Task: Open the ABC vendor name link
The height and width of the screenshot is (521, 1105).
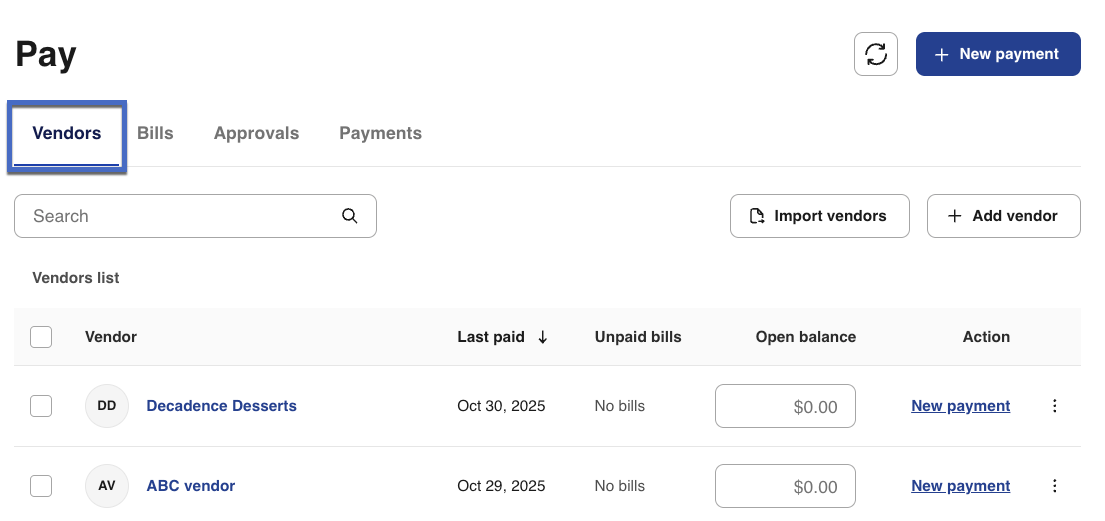Action: [191, 486]
